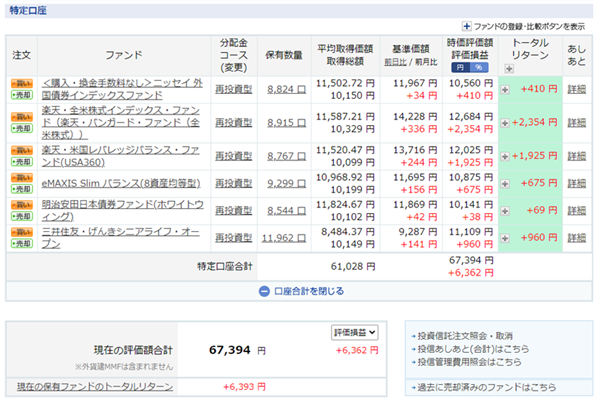Switch valuation display to 円
This screenshot has height=400, width=600.
click(458, 67)
